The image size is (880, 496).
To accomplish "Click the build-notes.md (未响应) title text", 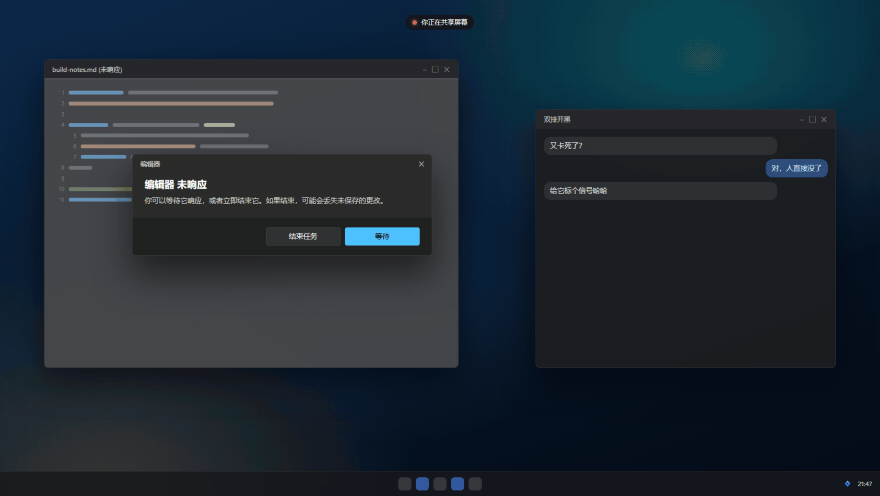I will coord(87,70).
